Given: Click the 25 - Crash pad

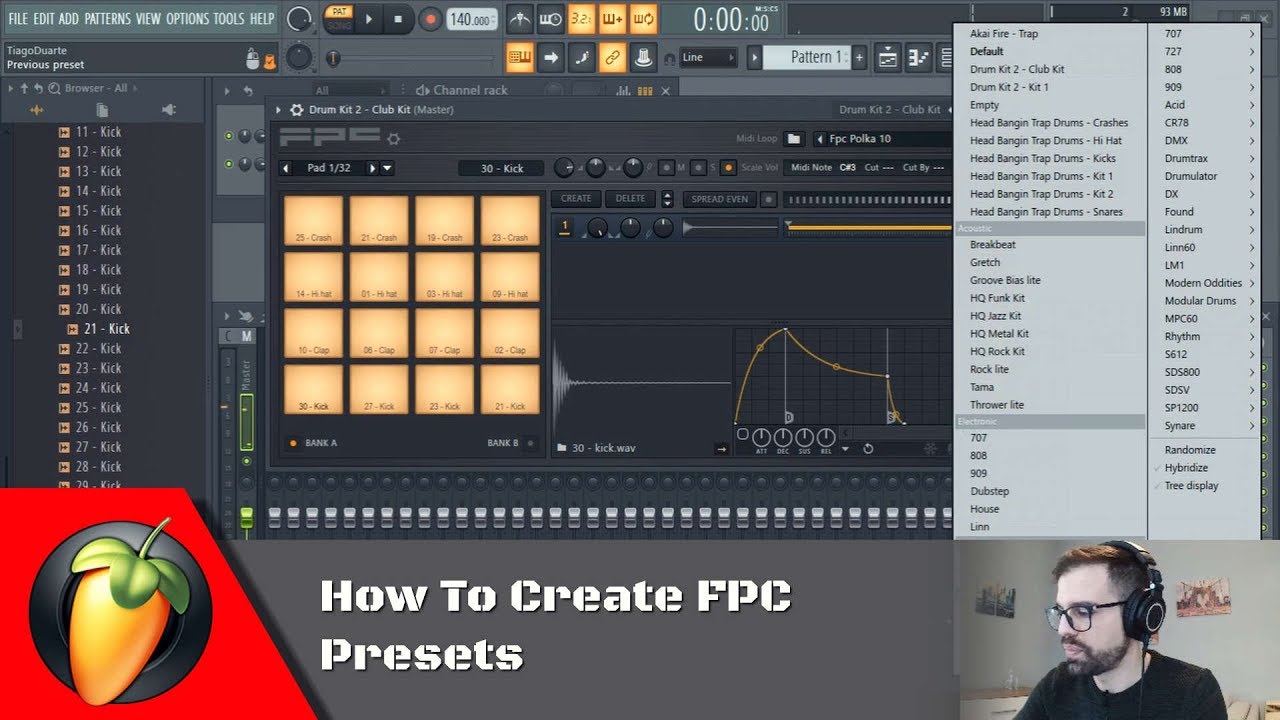Looking at the screenshot, I should click(313, 221).
